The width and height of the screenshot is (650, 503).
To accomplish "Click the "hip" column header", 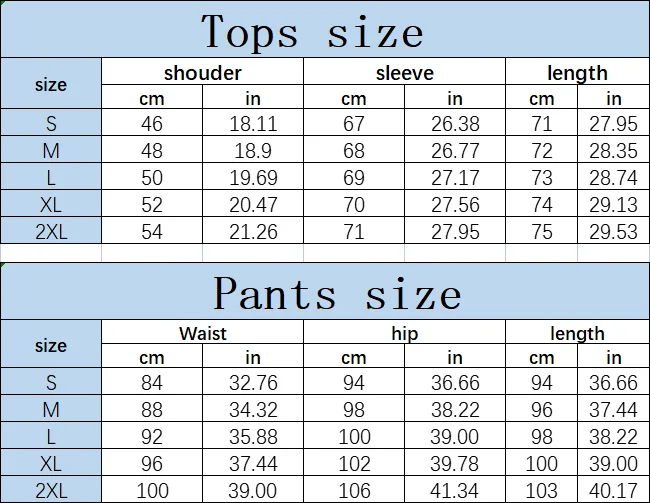I will point(404,333).
